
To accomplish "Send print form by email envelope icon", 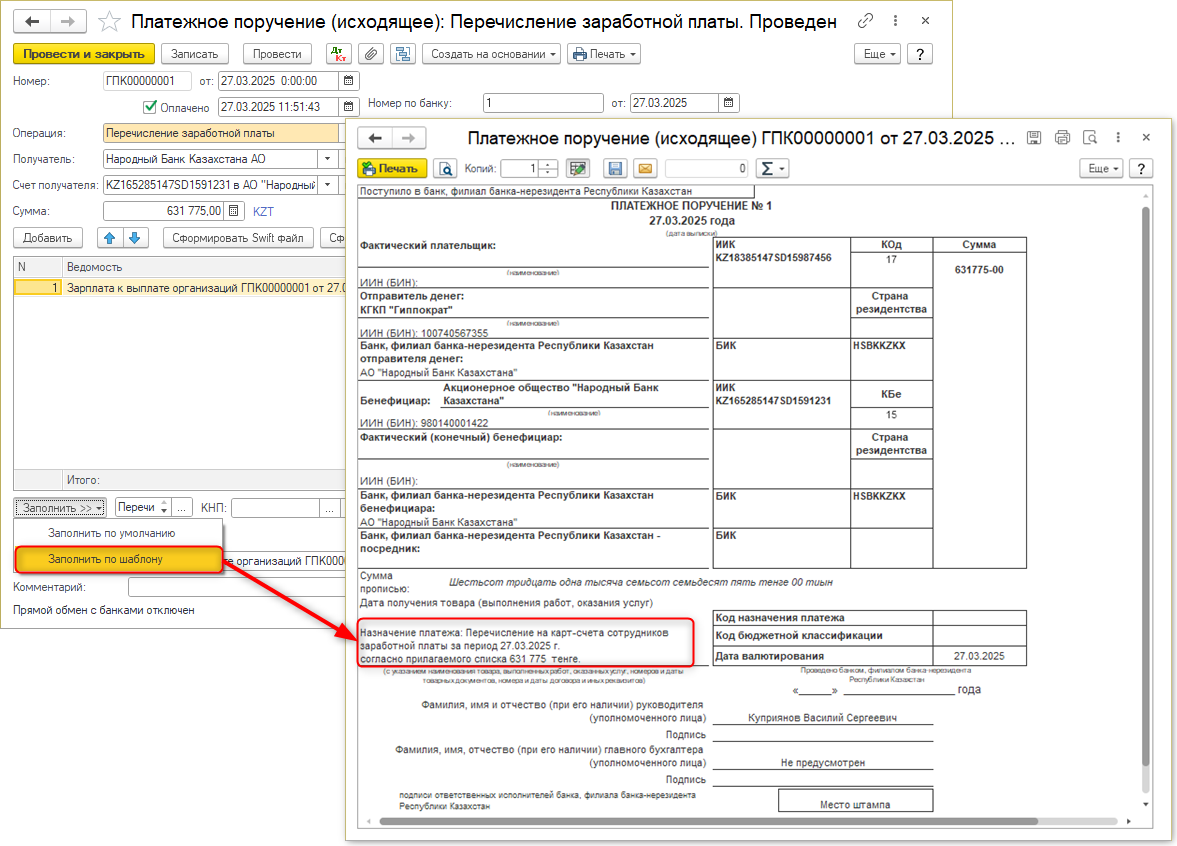I will point(645,169).
